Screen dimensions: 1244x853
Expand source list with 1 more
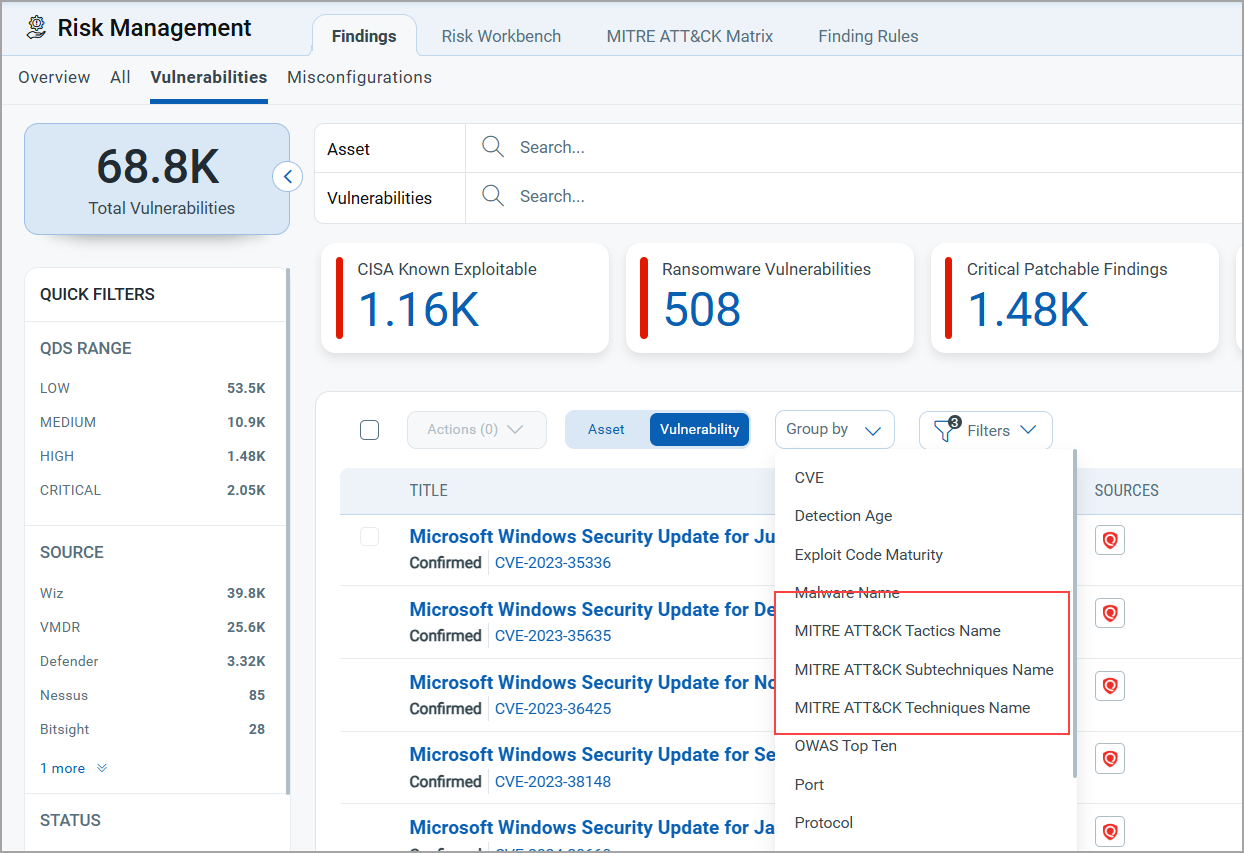73,768
